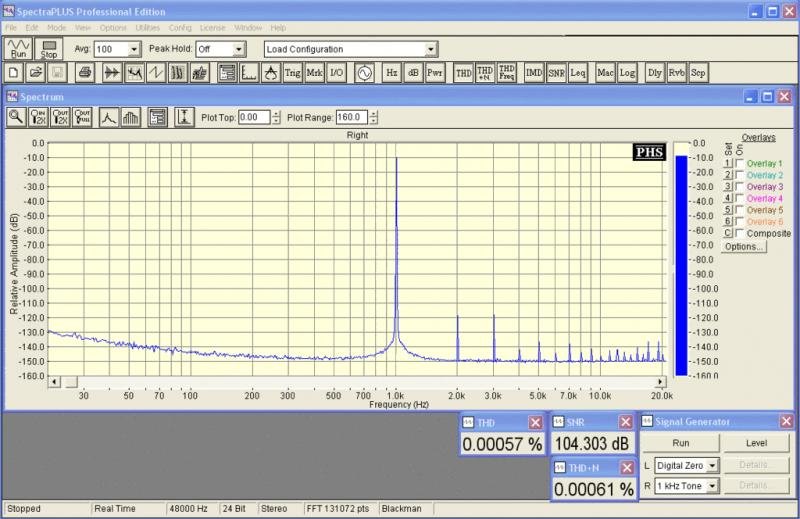Click the Scp scope toolbar button
The height and width of the screenshot is (519, 800).
point(698,73)
